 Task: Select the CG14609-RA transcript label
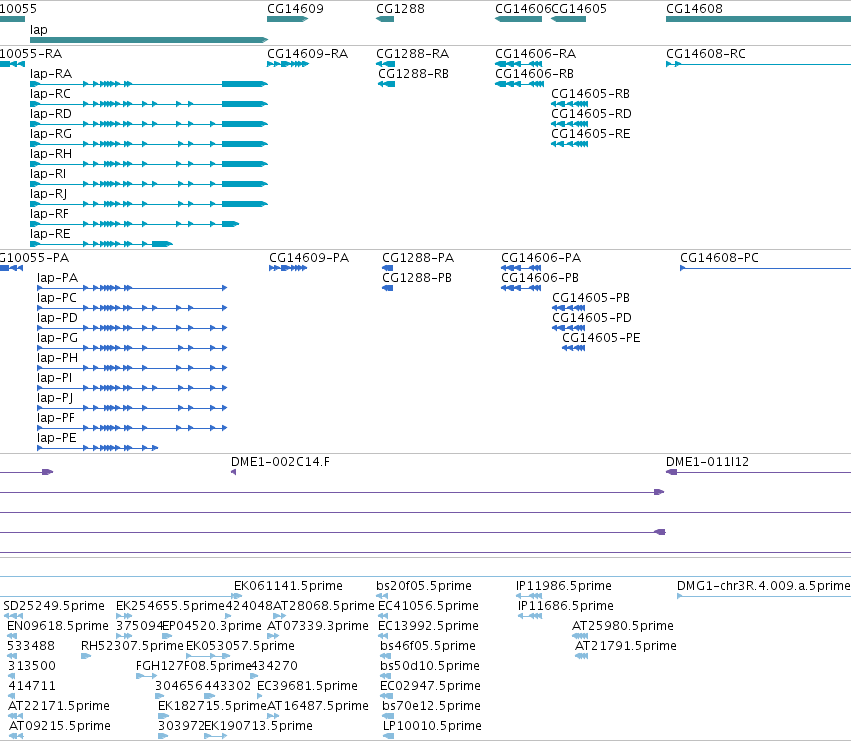(x=307, y=54)
